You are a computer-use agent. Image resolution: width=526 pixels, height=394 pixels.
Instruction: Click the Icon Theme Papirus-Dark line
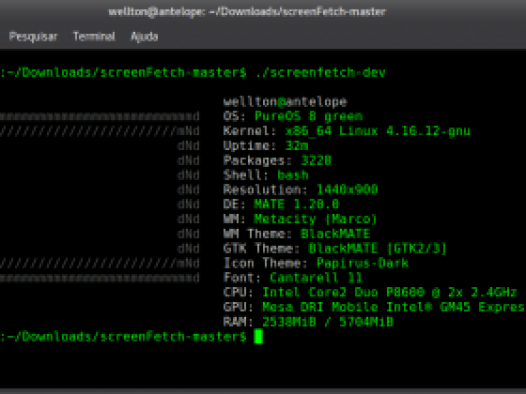pos(316,263)
